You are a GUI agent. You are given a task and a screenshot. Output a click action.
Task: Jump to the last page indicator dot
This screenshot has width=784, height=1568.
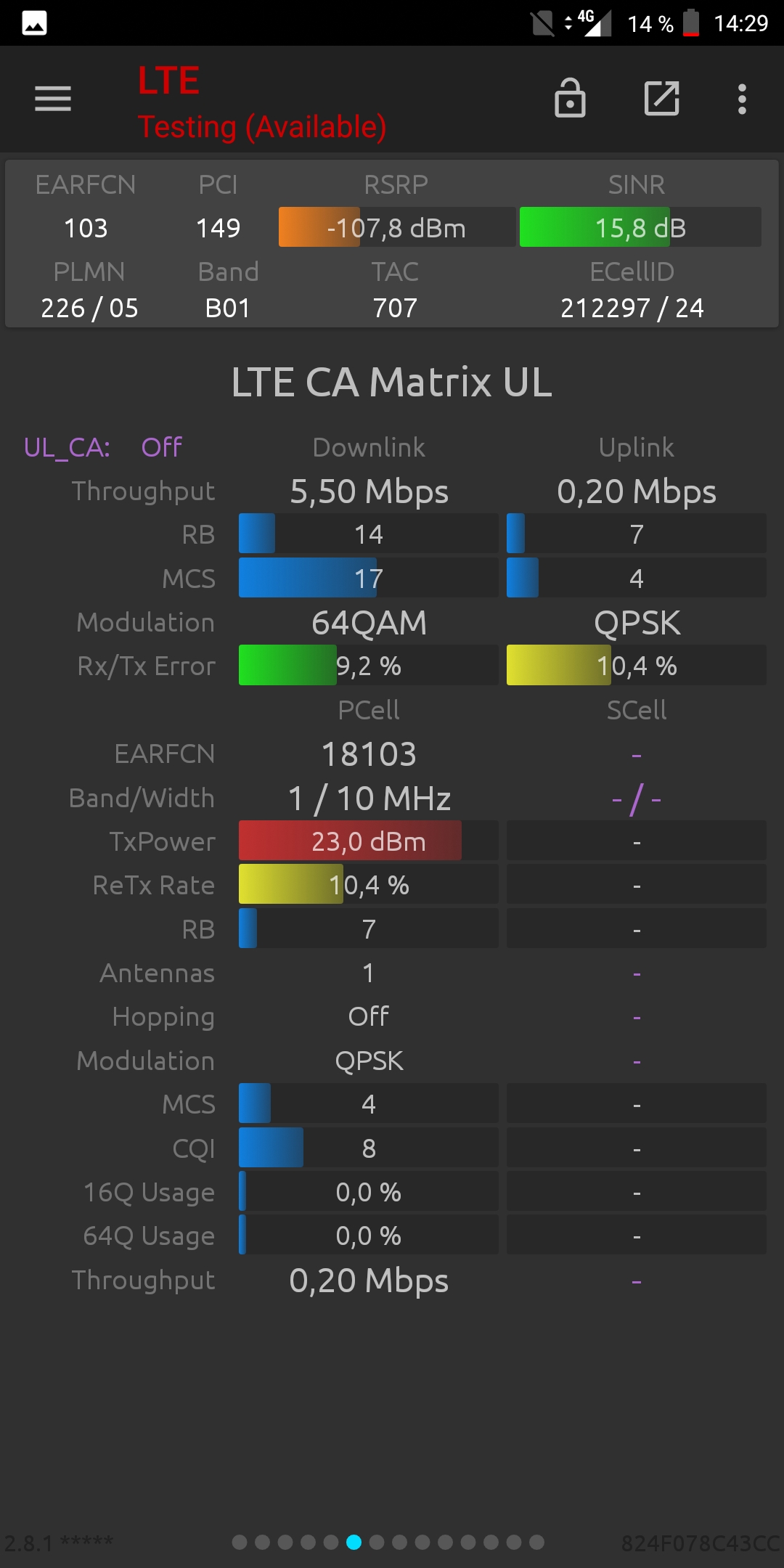(x=536, y=1542)
